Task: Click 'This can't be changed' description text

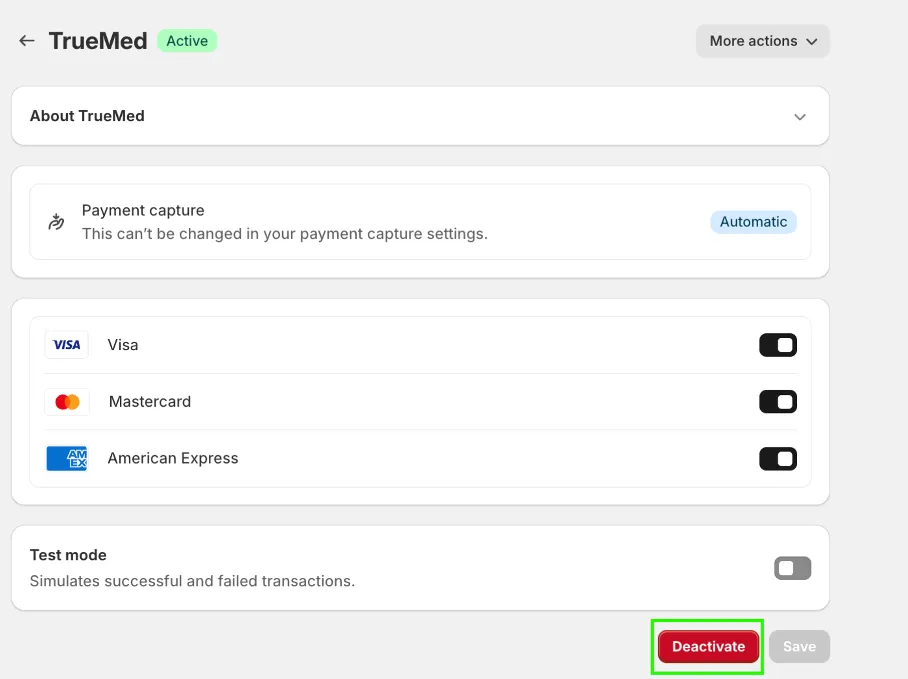Action: click(284, 234)
